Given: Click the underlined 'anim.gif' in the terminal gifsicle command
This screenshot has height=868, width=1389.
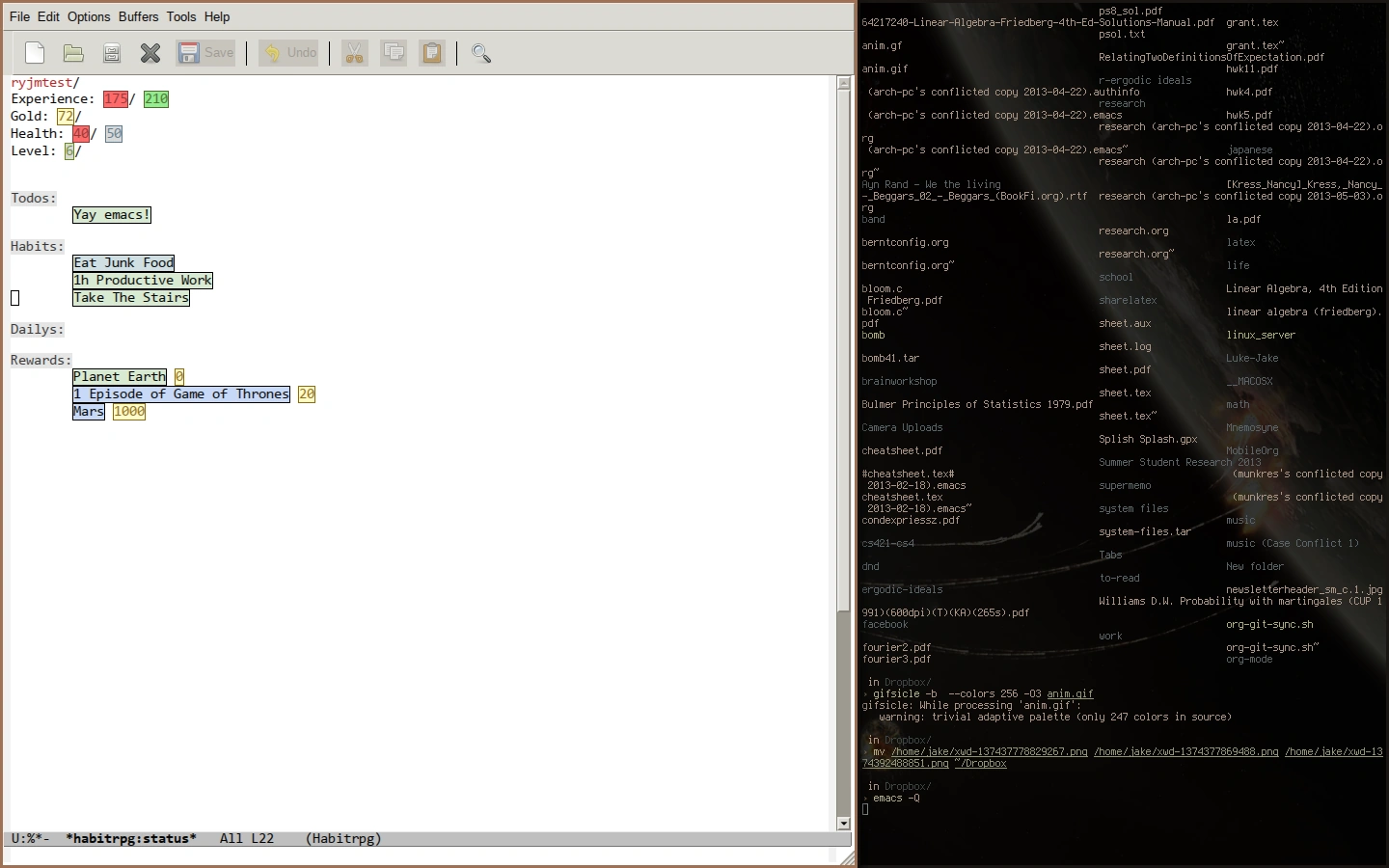Looking at the screenshot, I should click(x=1071, y=694).
